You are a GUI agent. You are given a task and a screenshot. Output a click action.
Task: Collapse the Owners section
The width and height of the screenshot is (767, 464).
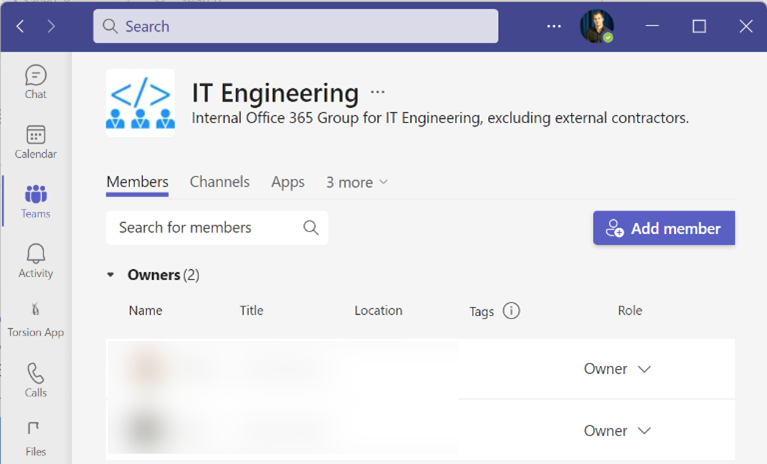click(x=111, y=275)
